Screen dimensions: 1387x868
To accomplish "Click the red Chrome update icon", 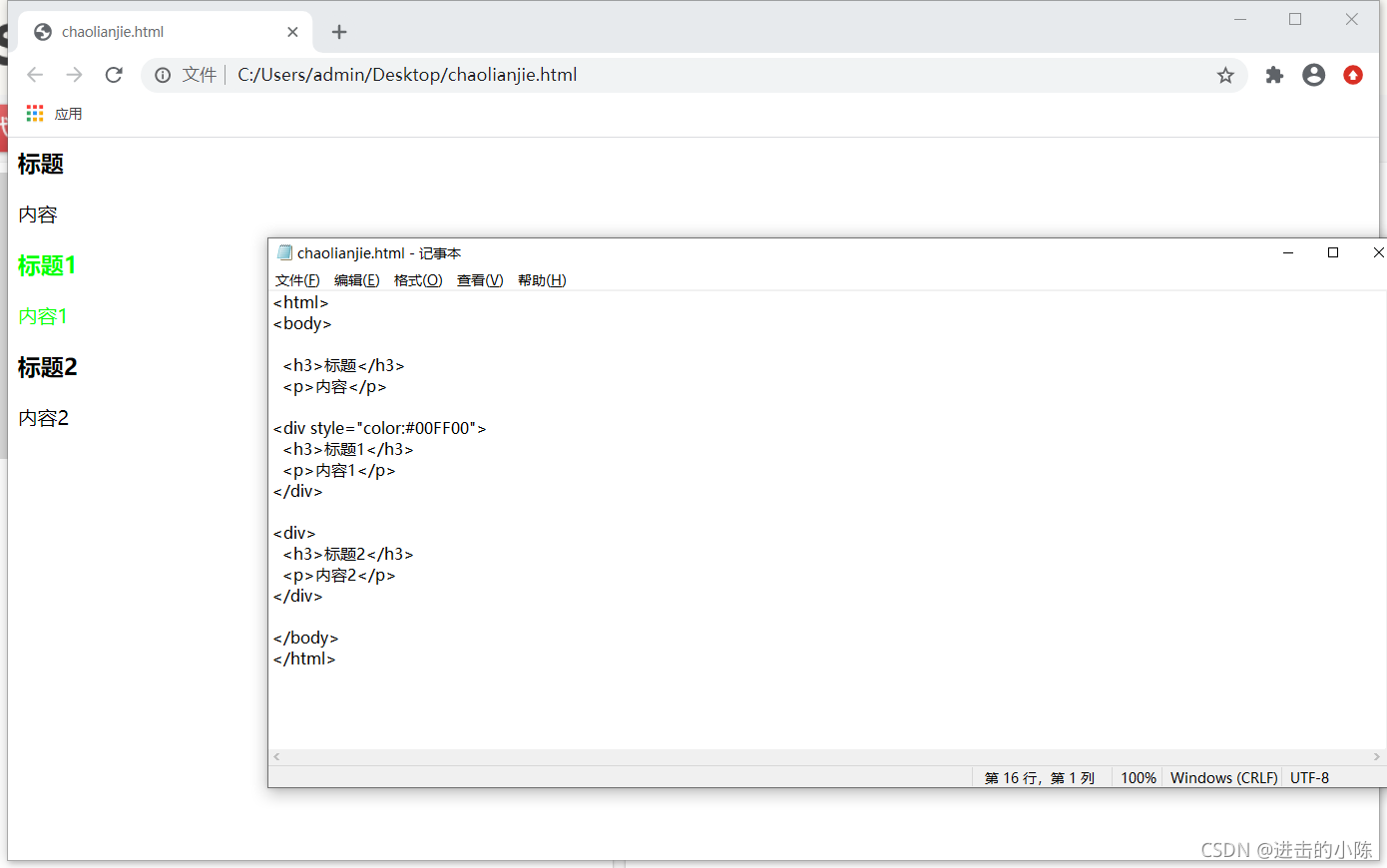I will (x=1353, y=75).
